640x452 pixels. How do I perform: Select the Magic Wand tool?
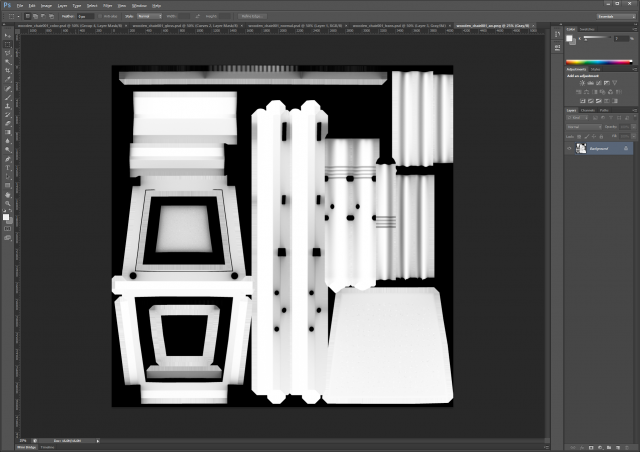coord(7,62)
